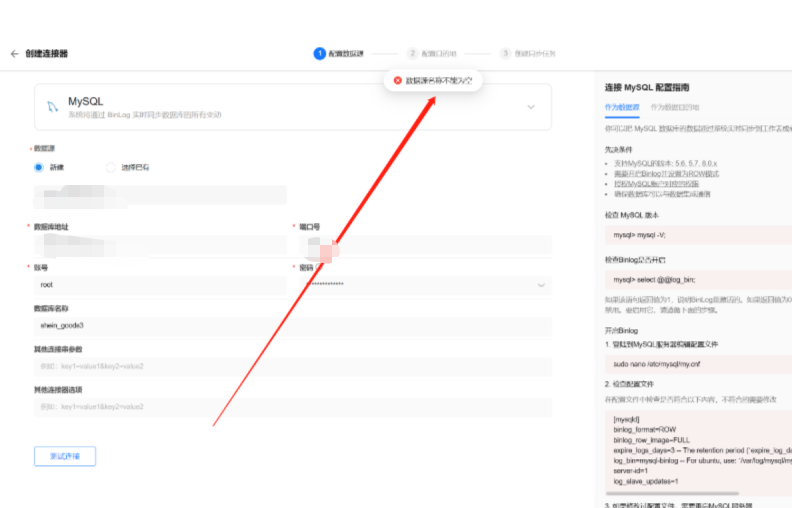Click the 'select @@log_bin;' code block
792x508 pixels.
pos(699,280)
